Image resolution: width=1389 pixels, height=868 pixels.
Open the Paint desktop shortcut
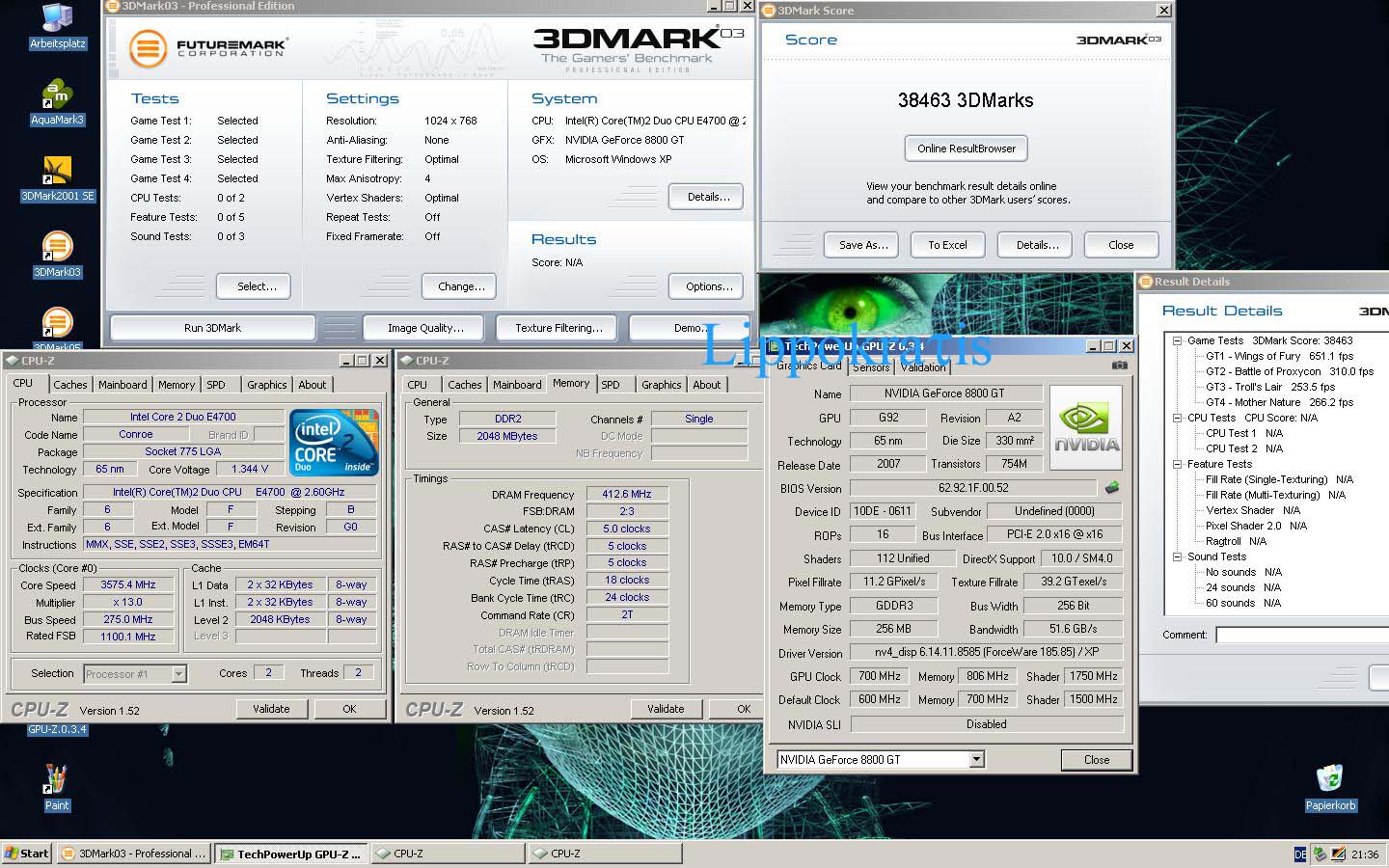(56, 788)
